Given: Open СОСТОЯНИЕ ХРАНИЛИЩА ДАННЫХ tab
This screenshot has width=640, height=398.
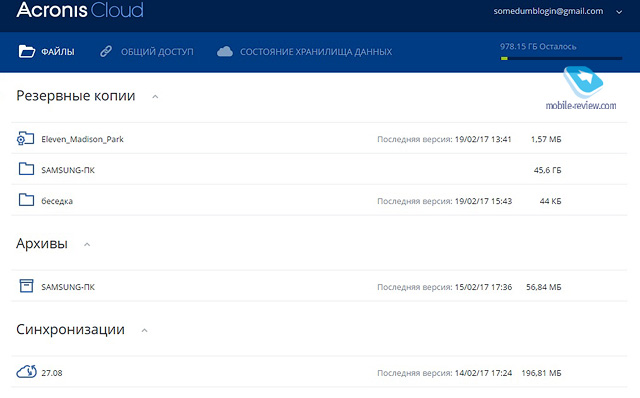Looking at the screenshot, I should 316,52.
